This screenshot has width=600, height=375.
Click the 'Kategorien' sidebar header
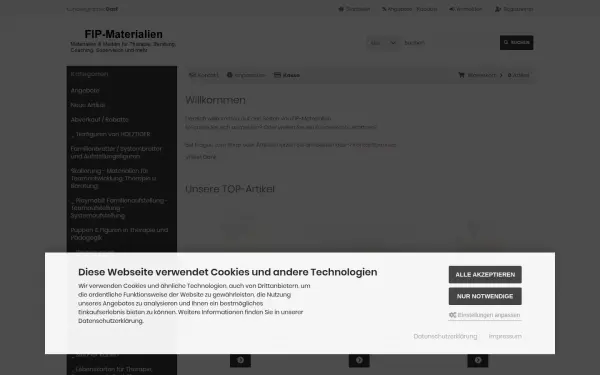89,74
